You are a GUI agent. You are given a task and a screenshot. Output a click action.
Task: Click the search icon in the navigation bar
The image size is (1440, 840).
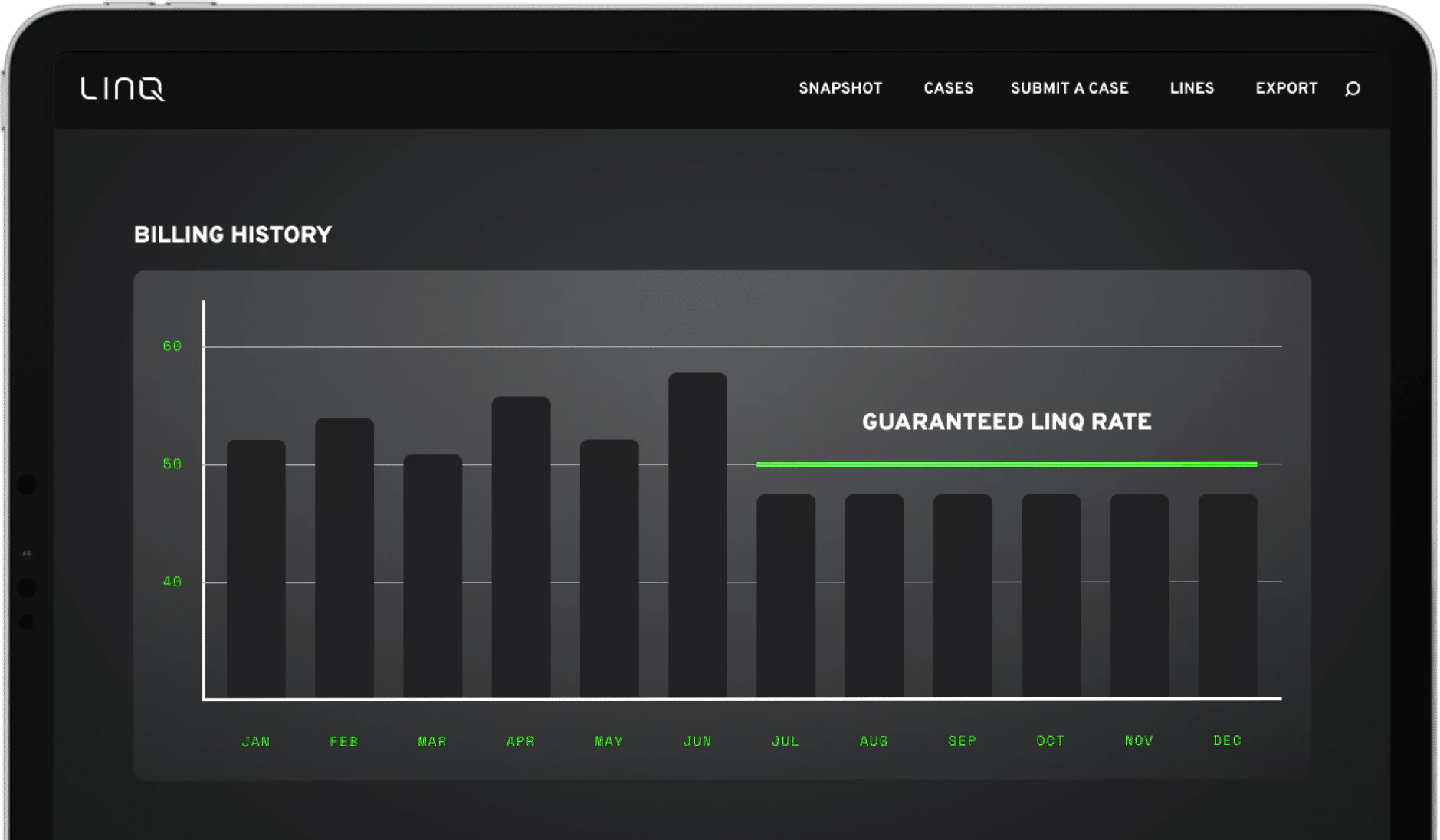[x=1353, y=89]
